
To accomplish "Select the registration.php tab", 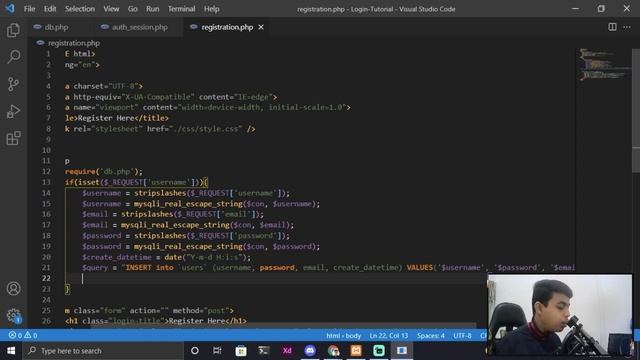I will (x=227, y=27).
